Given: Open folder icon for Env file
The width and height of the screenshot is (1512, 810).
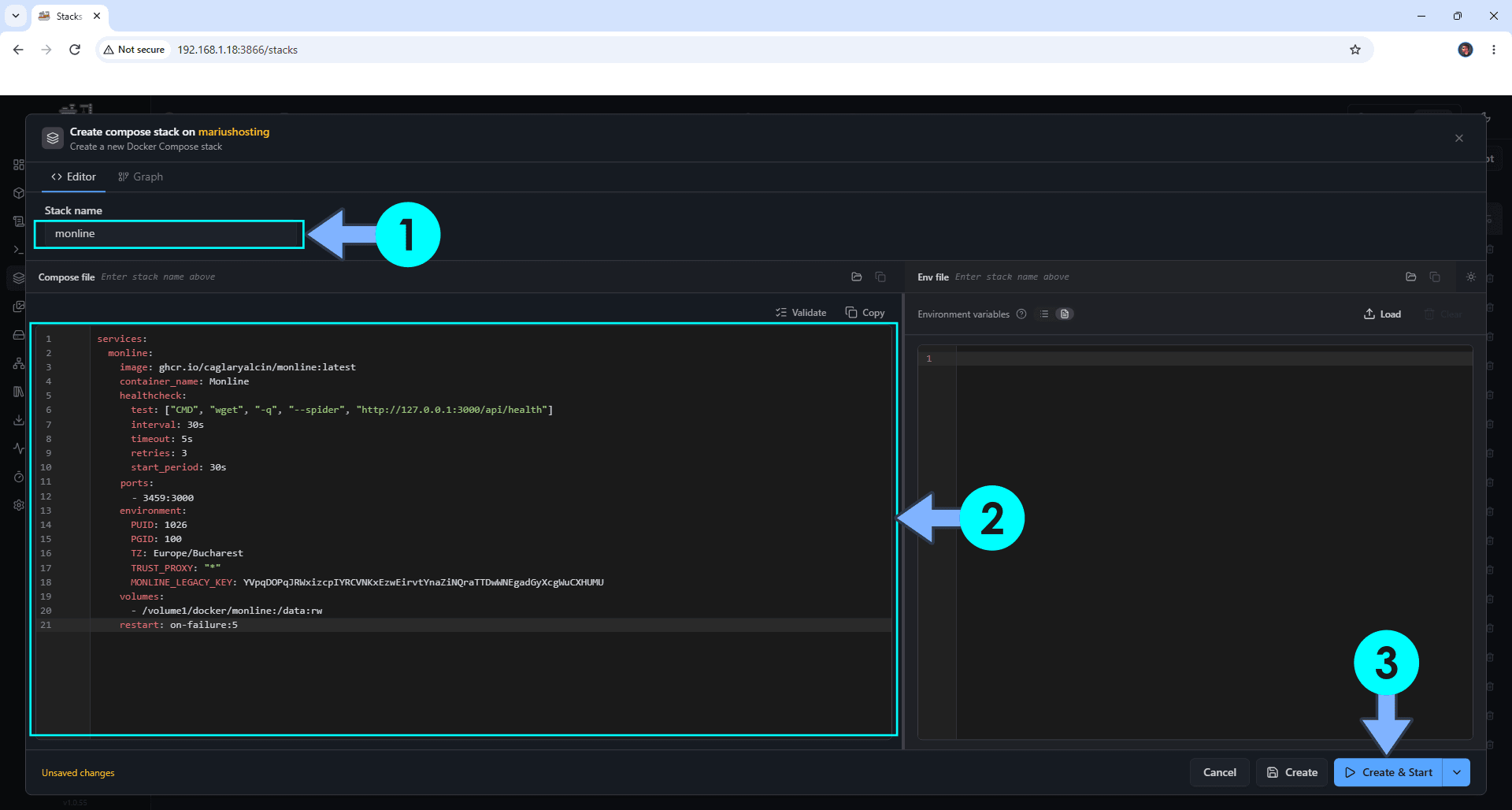Looking at the screenshot, I should point(1411,277).
